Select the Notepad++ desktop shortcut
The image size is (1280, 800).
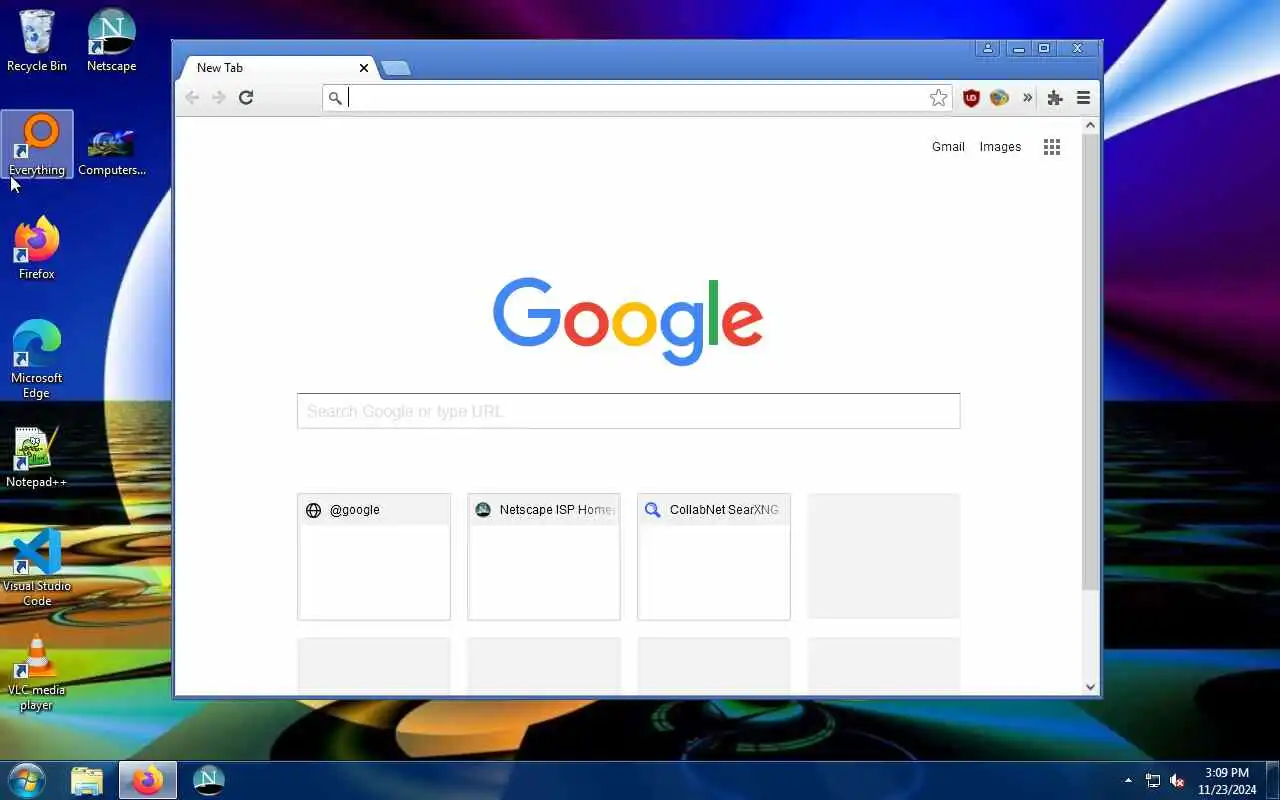[x=37, y=457]
